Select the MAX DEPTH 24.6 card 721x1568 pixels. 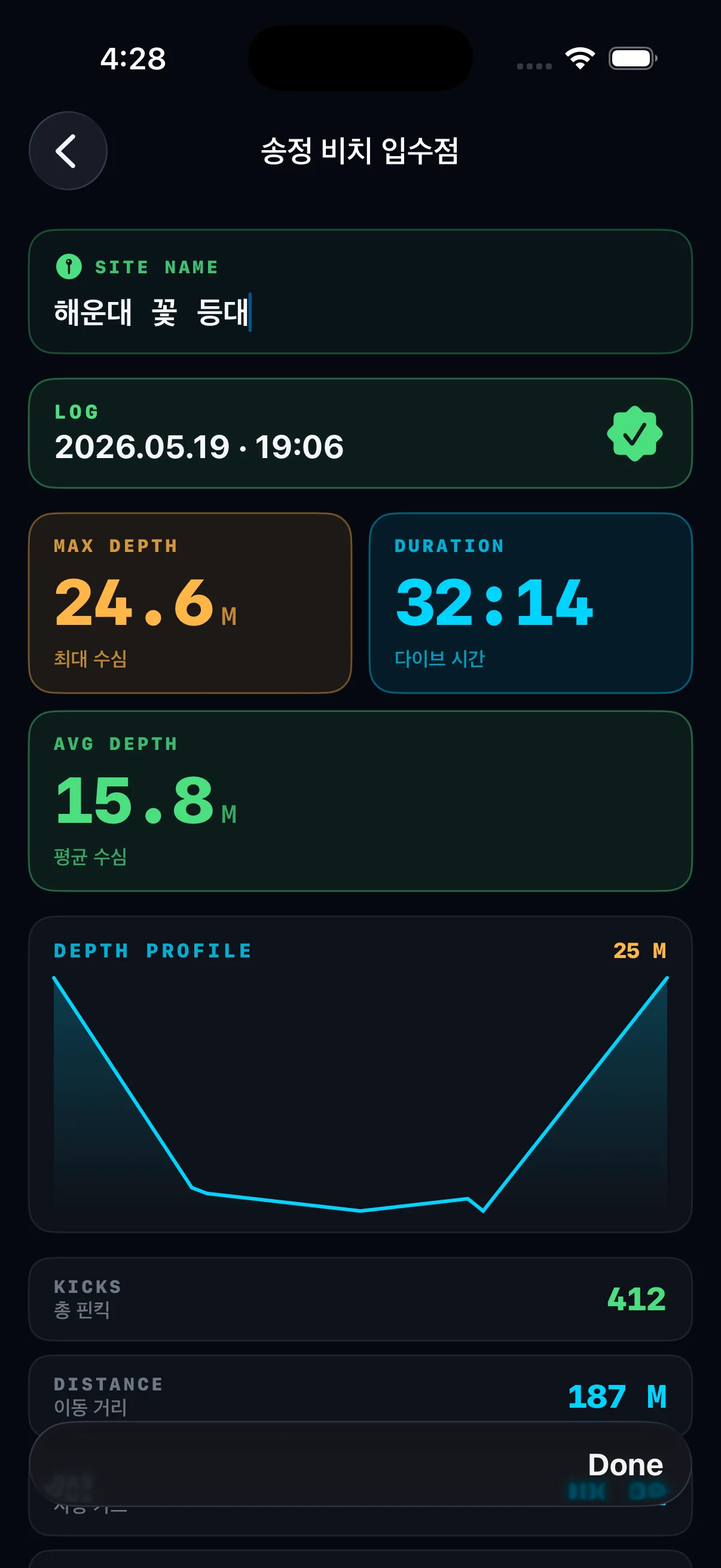[191, 603]
